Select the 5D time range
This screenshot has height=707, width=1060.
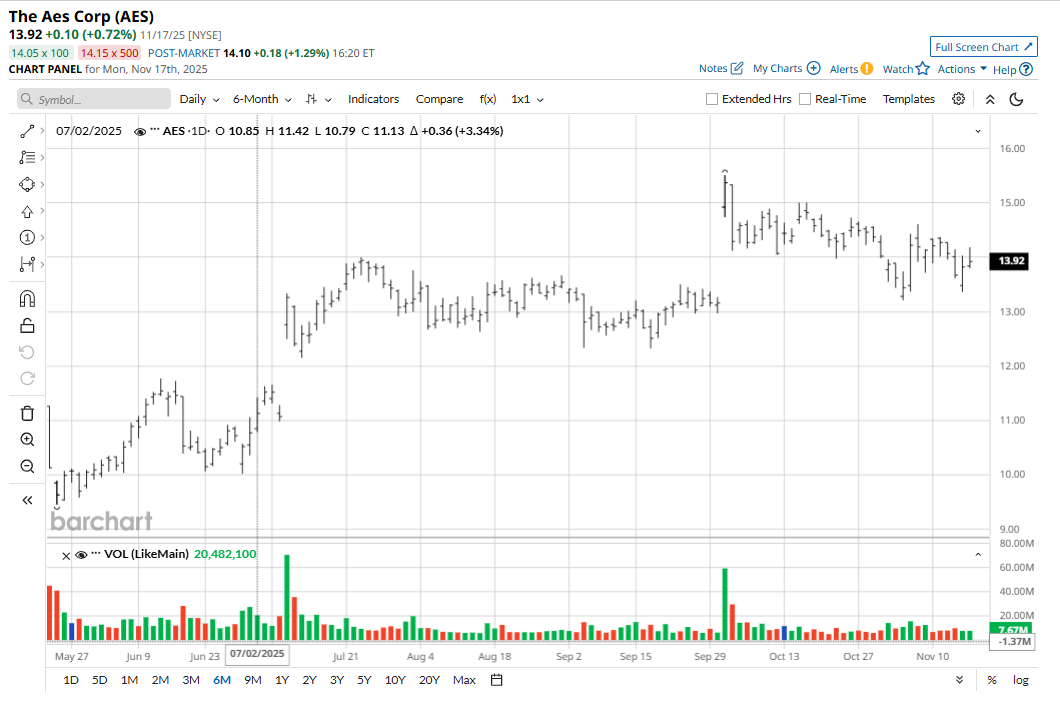click(99, 680)
